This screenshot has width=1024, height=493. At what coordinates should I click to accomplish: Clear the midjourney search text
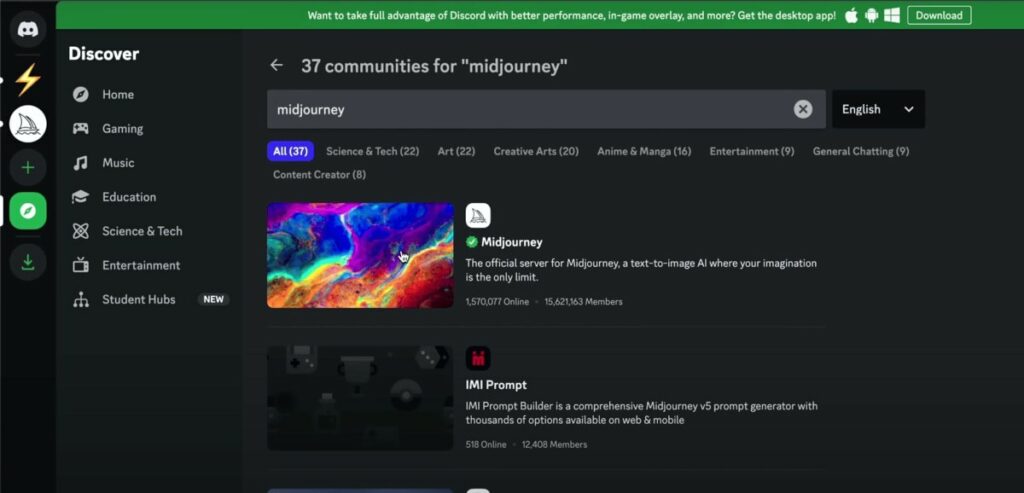tap(803, 109)
